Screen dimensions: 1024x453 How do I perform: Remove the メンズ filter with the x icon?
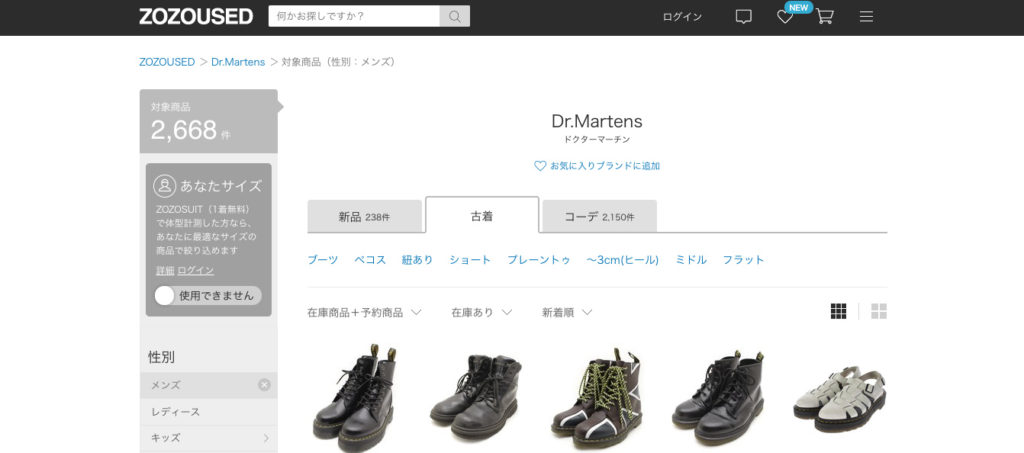click(264, 385)
